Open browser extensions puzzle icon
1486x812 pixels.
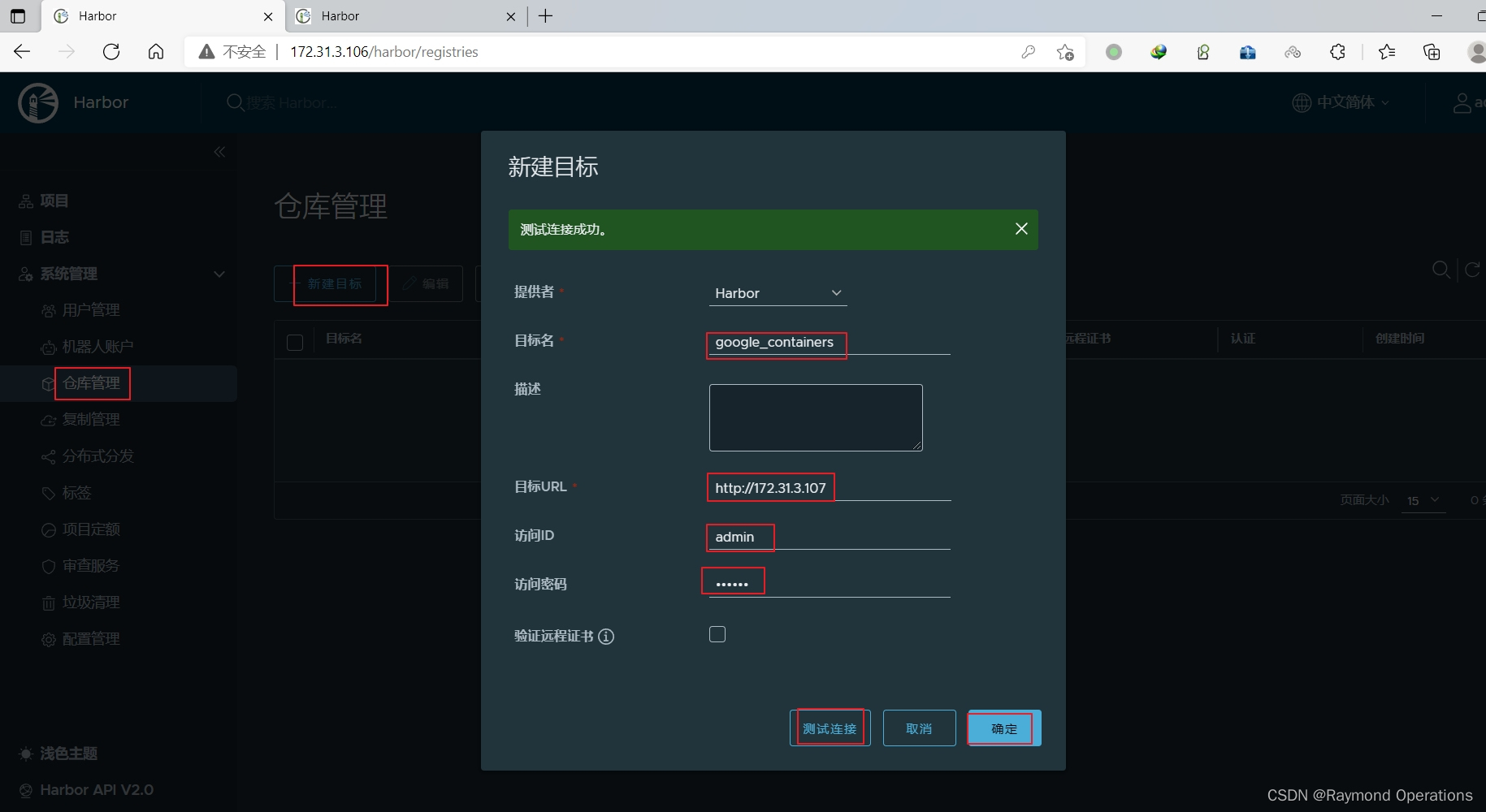(1337, 52)
